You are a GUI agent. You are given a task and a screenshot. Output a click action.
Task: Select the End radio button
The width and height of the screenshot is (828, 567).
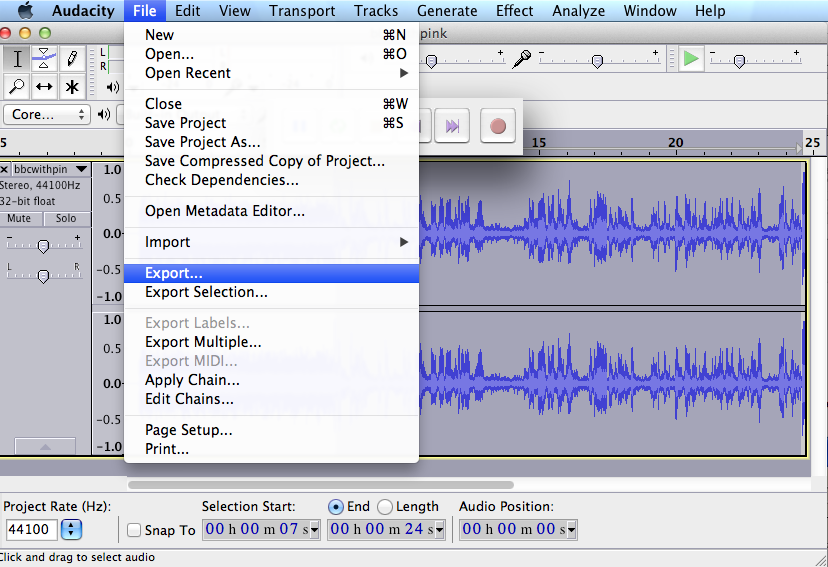[x=336, y=507]
